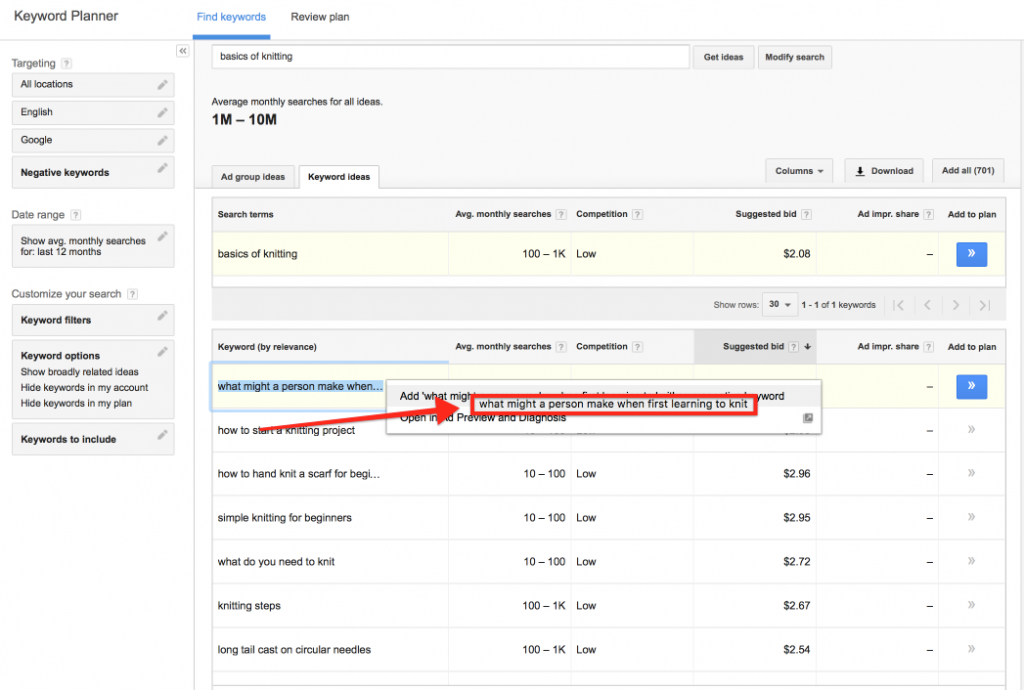Edit English language pencil icon
This screenshot has height=690, width=1024.
162,112
